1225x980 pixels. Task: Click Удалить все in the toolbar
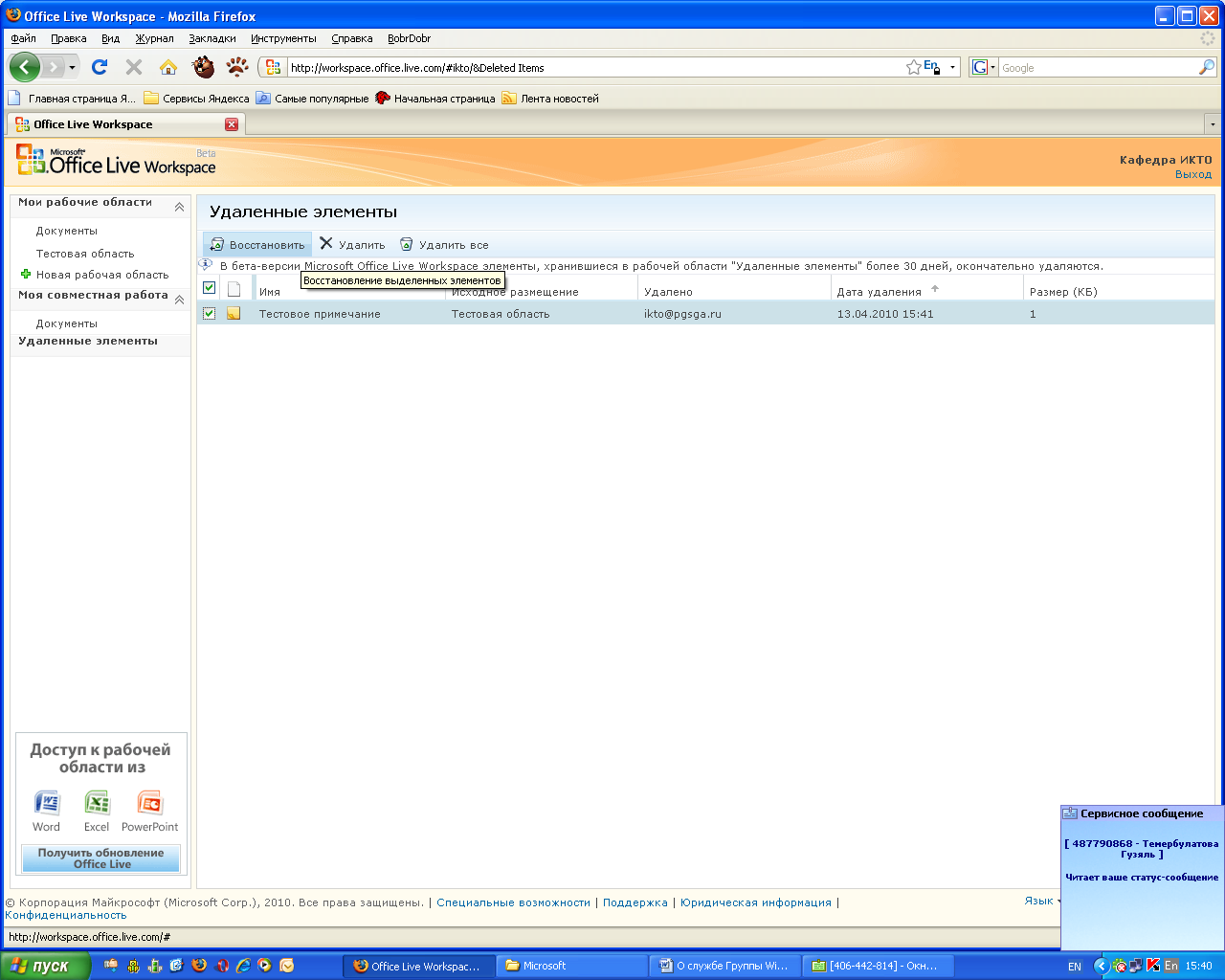(444, 245)
